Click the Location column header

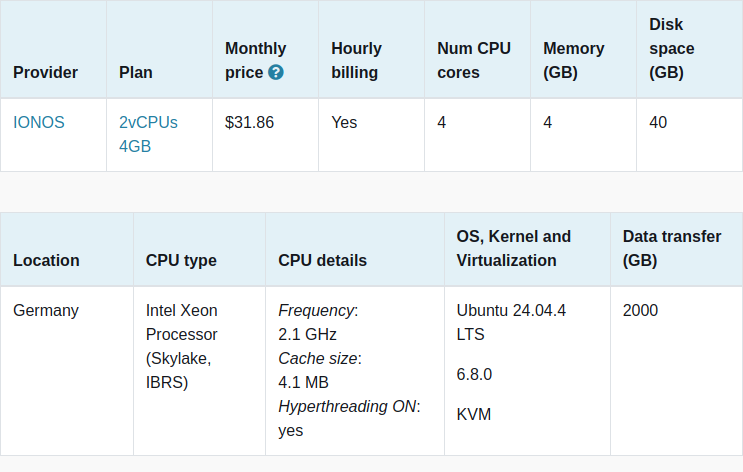tap(46, 261)
